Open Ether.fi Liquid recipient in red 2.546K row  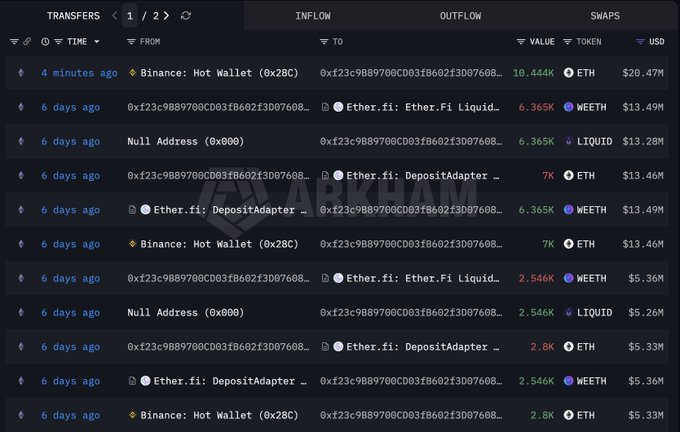click(423, 278)
